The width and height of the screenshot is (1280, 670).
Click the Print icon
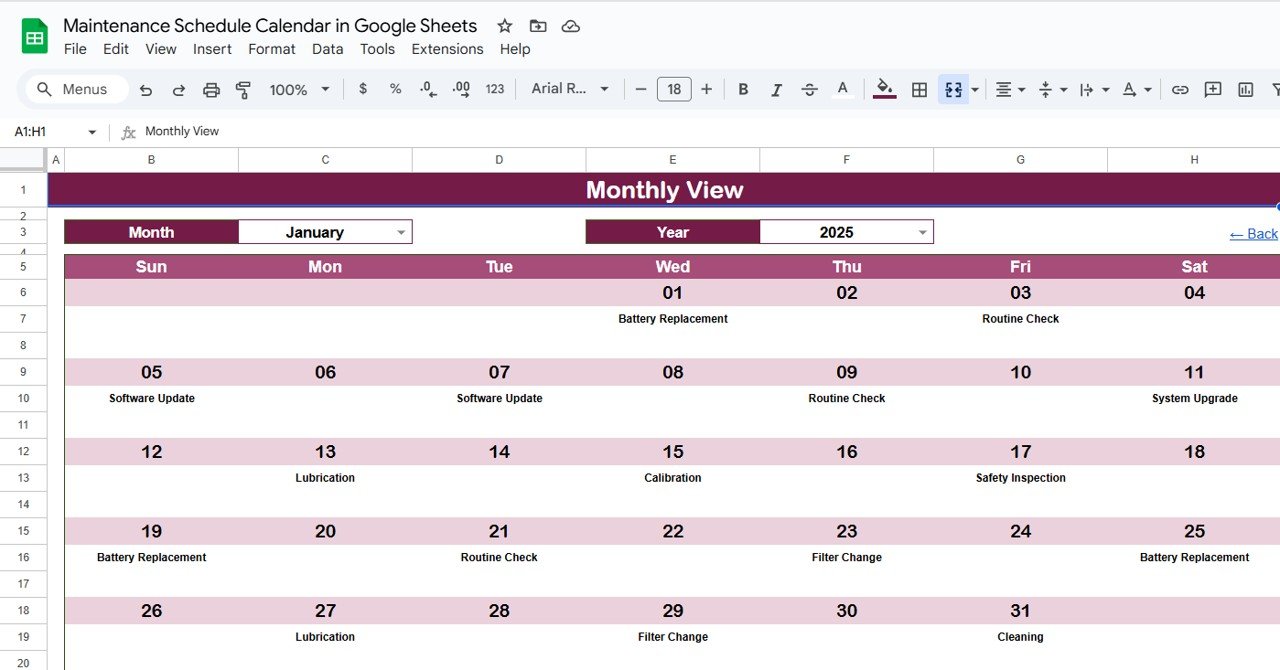211,89
